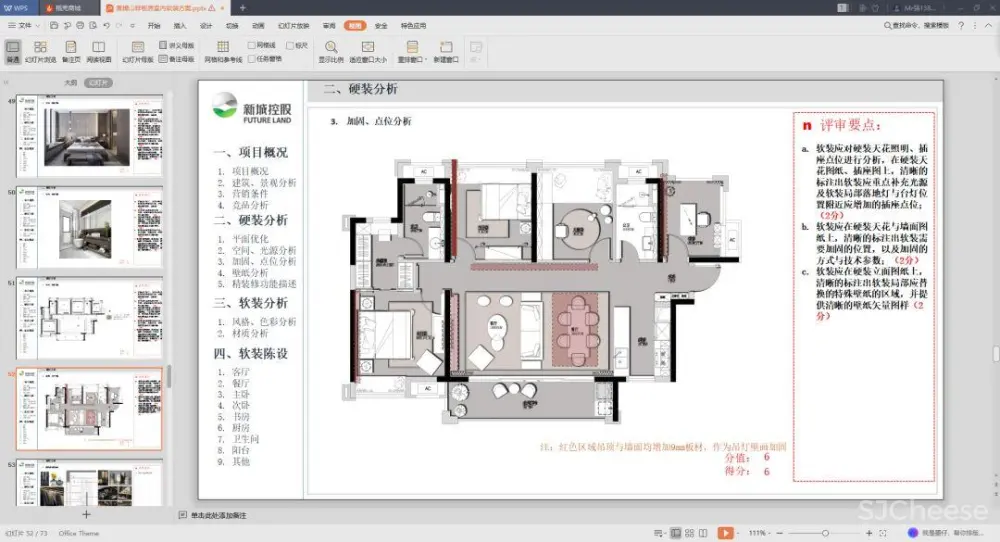Screen dimensions: 1000x542
Task: Click the New Window (新建窗口) icon
Action: [441, 50]
